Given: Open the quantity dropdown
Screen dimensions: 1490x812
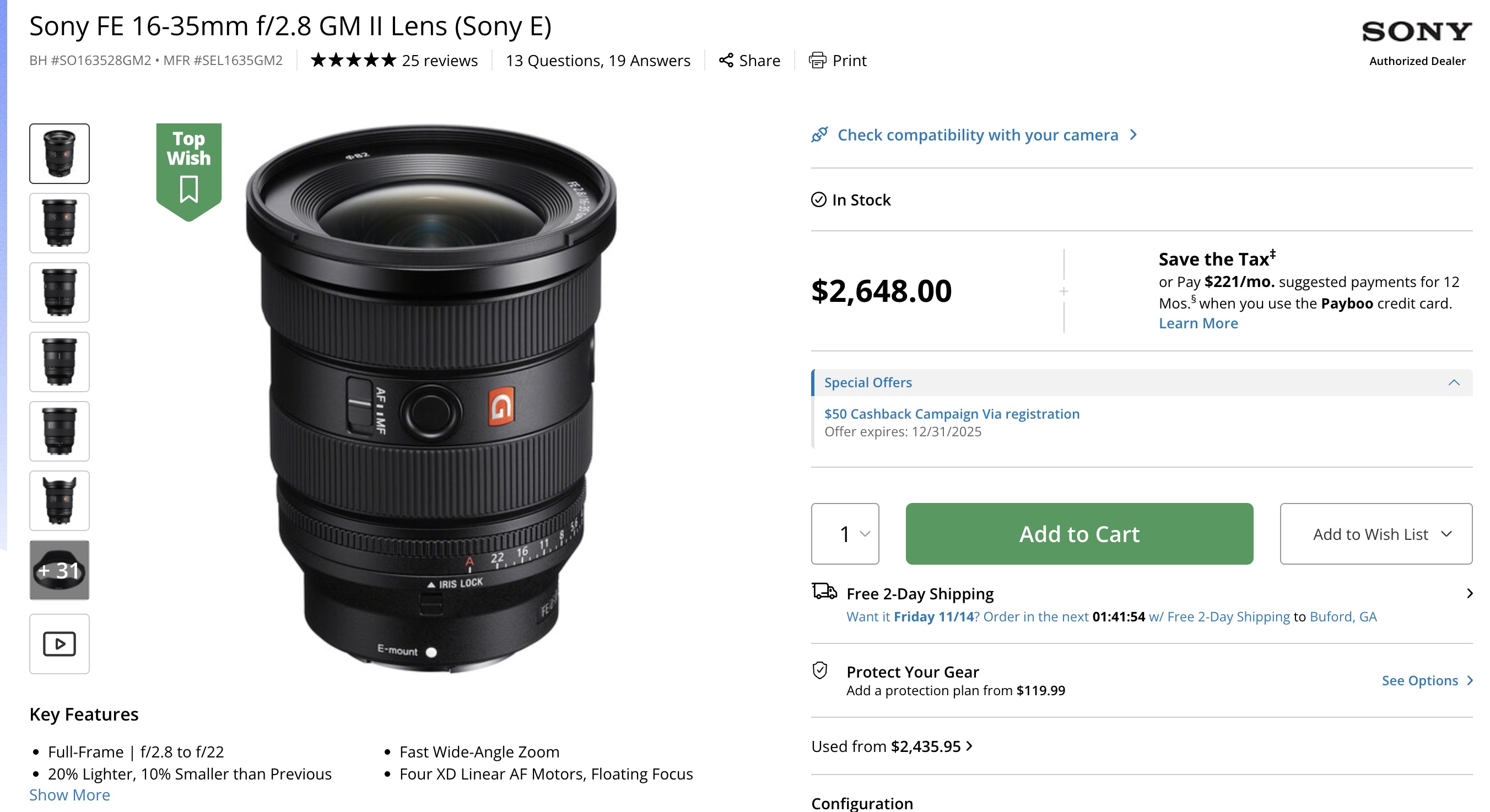Looking at the screenshot, I should [845, 533].
